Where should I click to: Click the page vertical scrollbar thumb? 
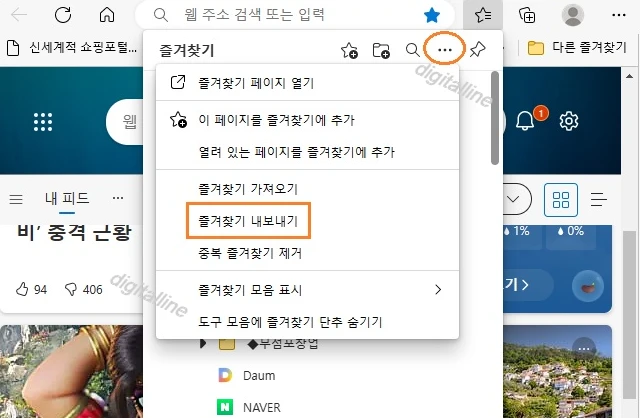click(629, 315)
